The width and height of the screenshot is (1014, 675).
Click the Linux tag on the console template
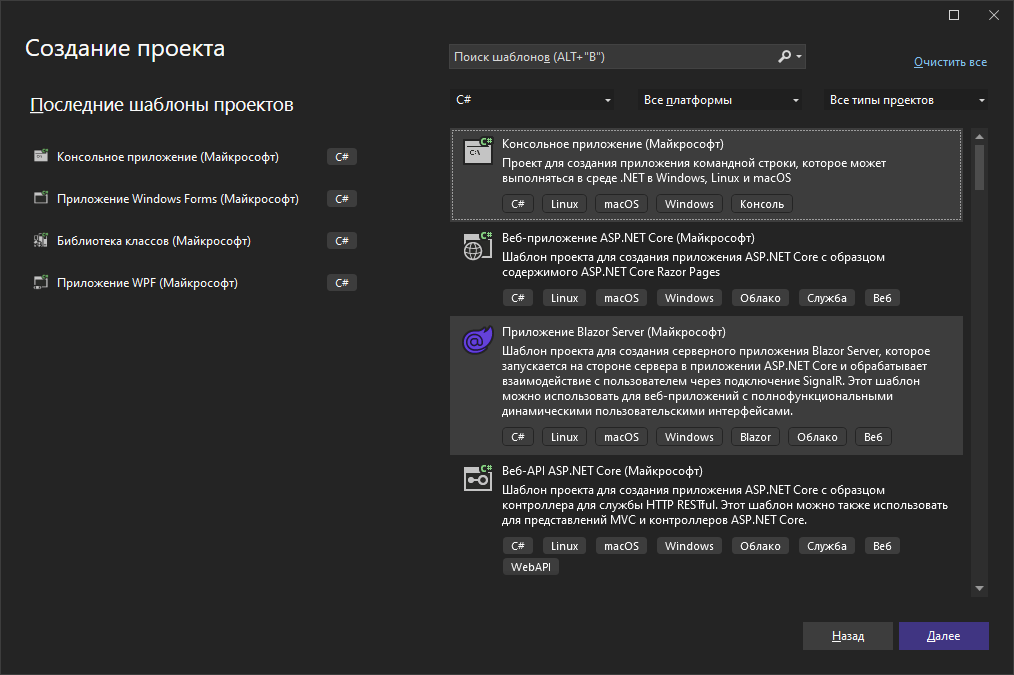pos(565,204)
